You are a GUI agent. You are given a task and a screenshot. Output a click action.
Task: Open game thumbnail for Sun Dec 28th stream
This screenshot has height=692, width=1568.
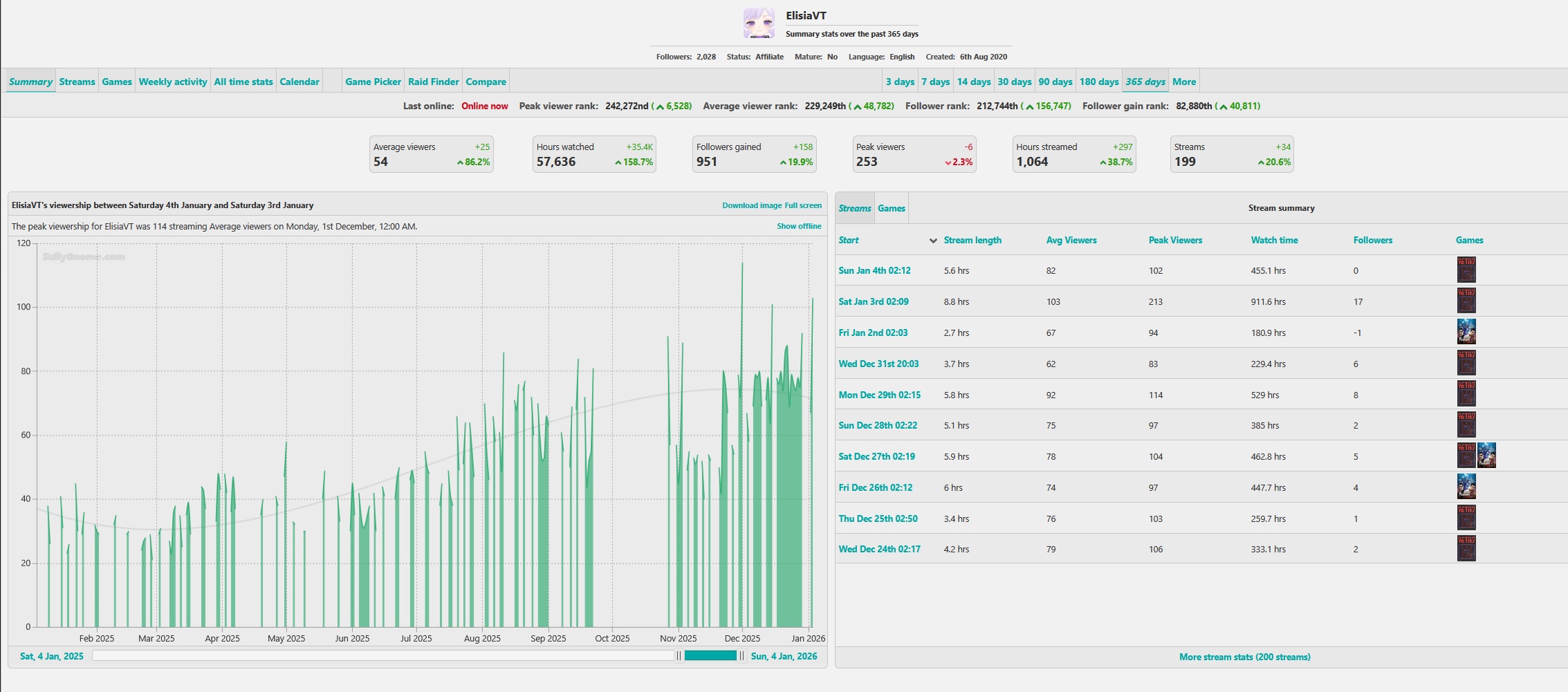coord(1466,425)
